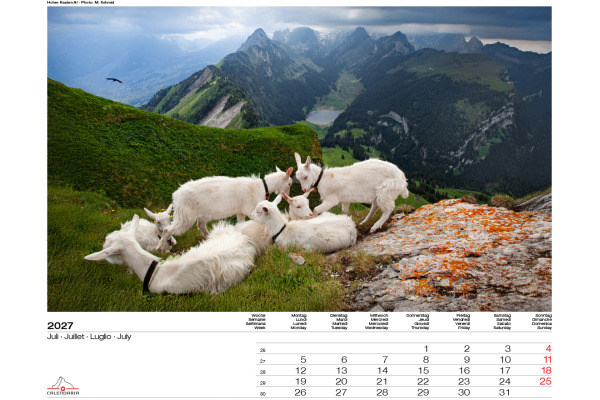Click small week number 27 in Woche column
Image resolution: width=600 pixels, height=400 pixels.
(x=263, y=361)
